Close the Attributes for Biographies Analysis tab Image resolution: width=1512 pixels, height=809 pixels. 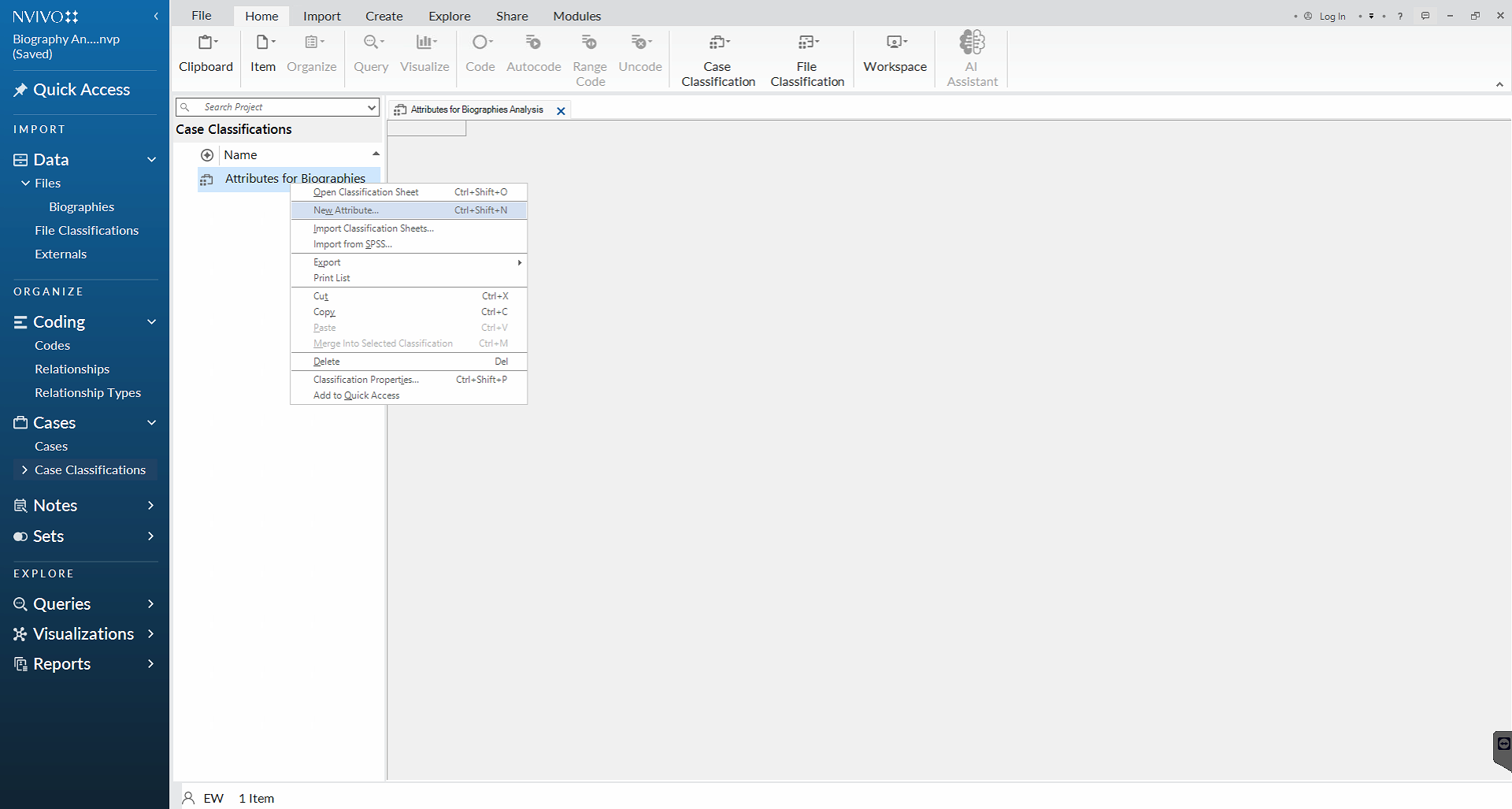(x=561, y=111)
